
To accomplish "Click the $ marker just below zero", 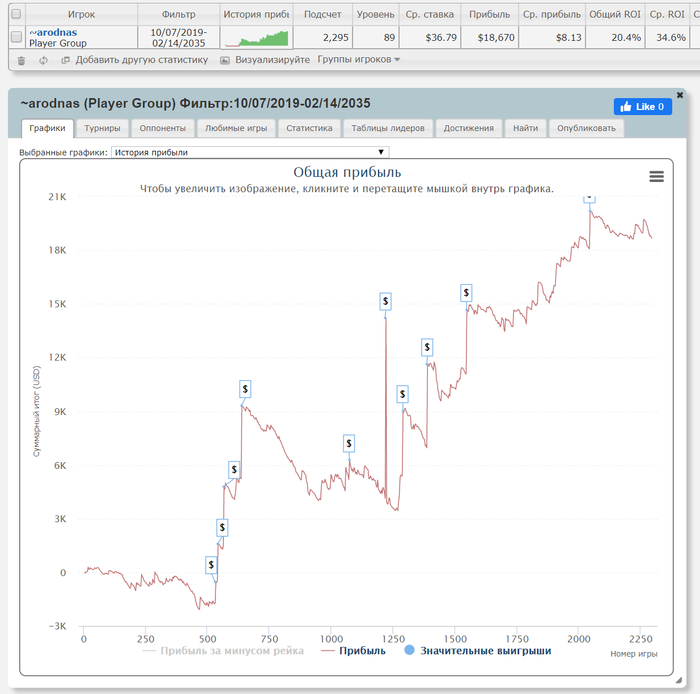I will 211,565.
